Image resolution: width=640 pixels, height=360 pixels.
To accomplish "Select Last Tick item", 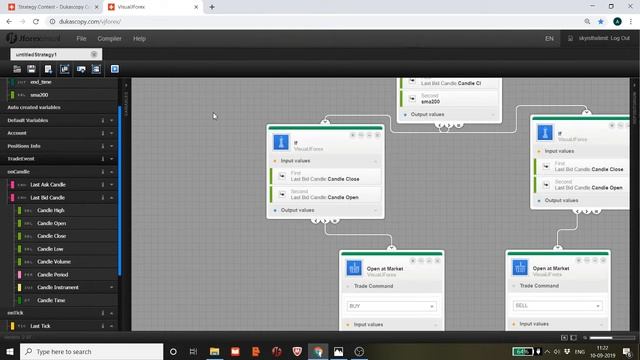I will tap(40, 326).
